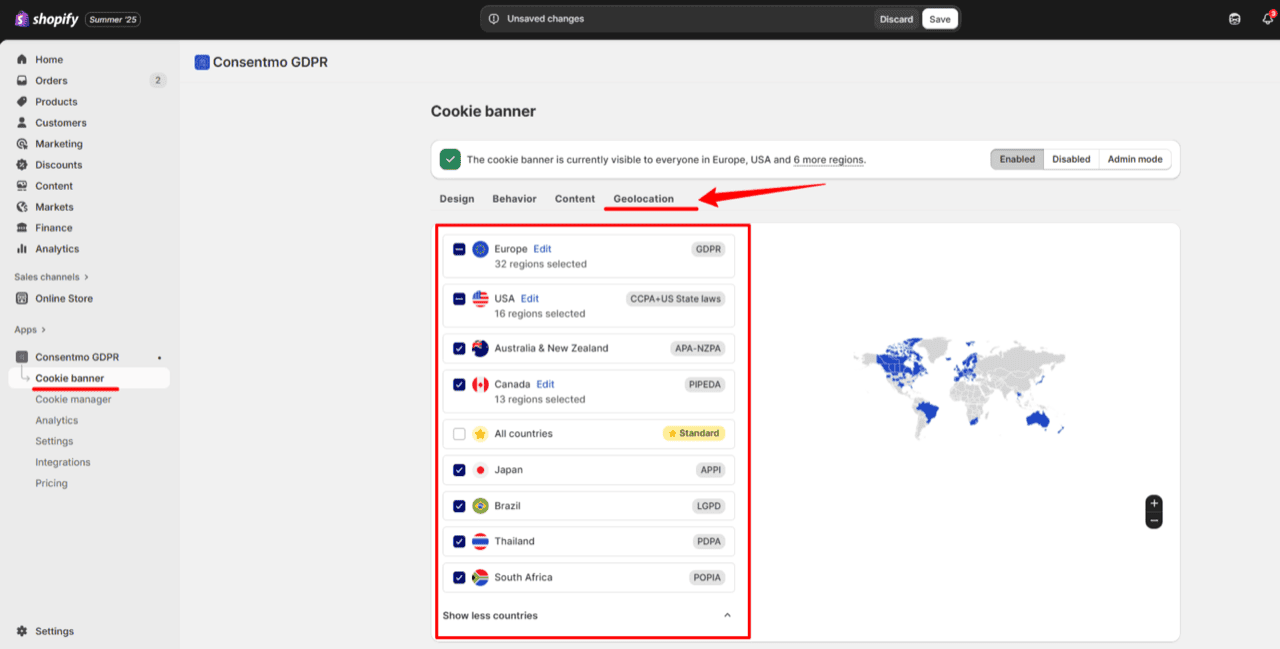
Task: Click the Discounts icon
Action: click(22, 165)
